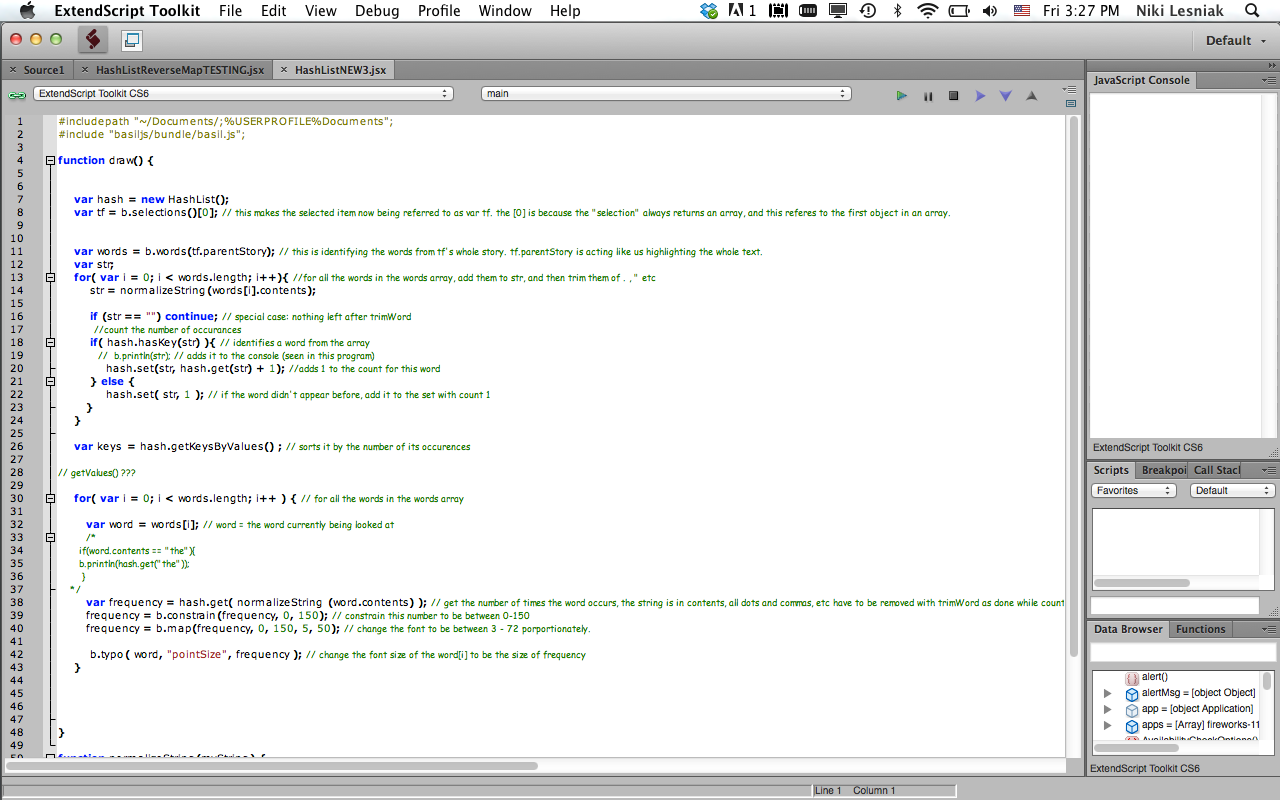
Task: Close HashListReverseMapTESTING.jsx tab
Action: (x=85, y=70)
